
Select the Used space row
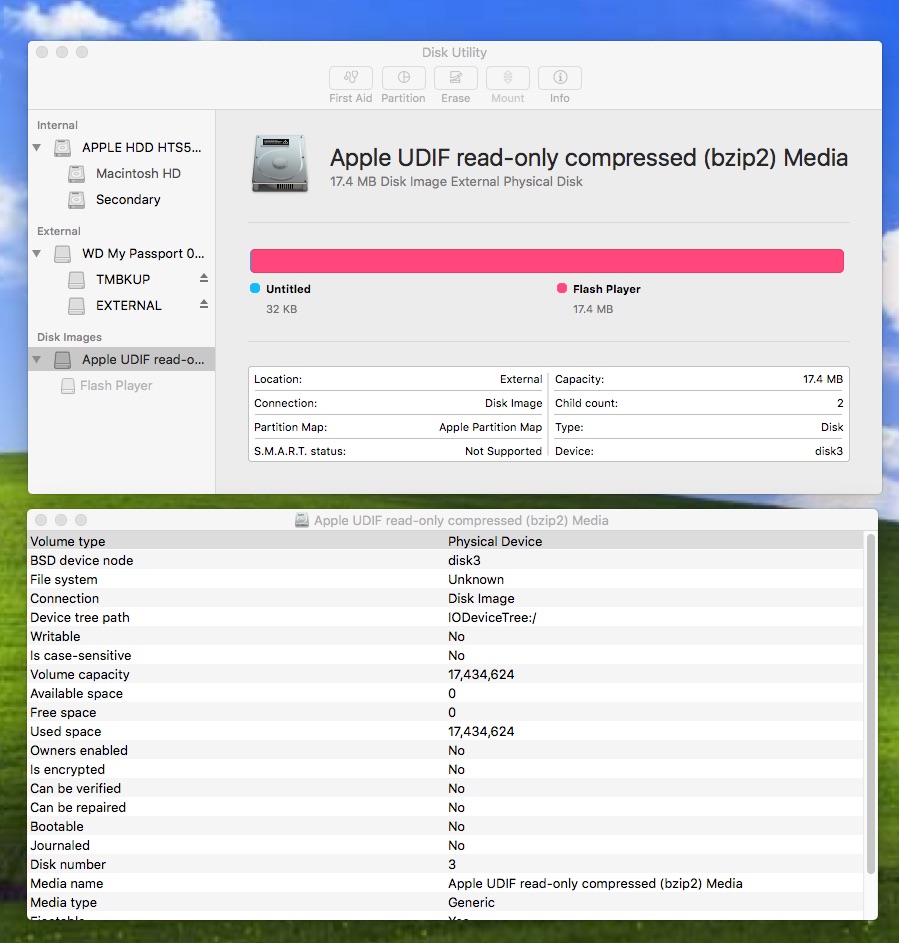[446, 731]
